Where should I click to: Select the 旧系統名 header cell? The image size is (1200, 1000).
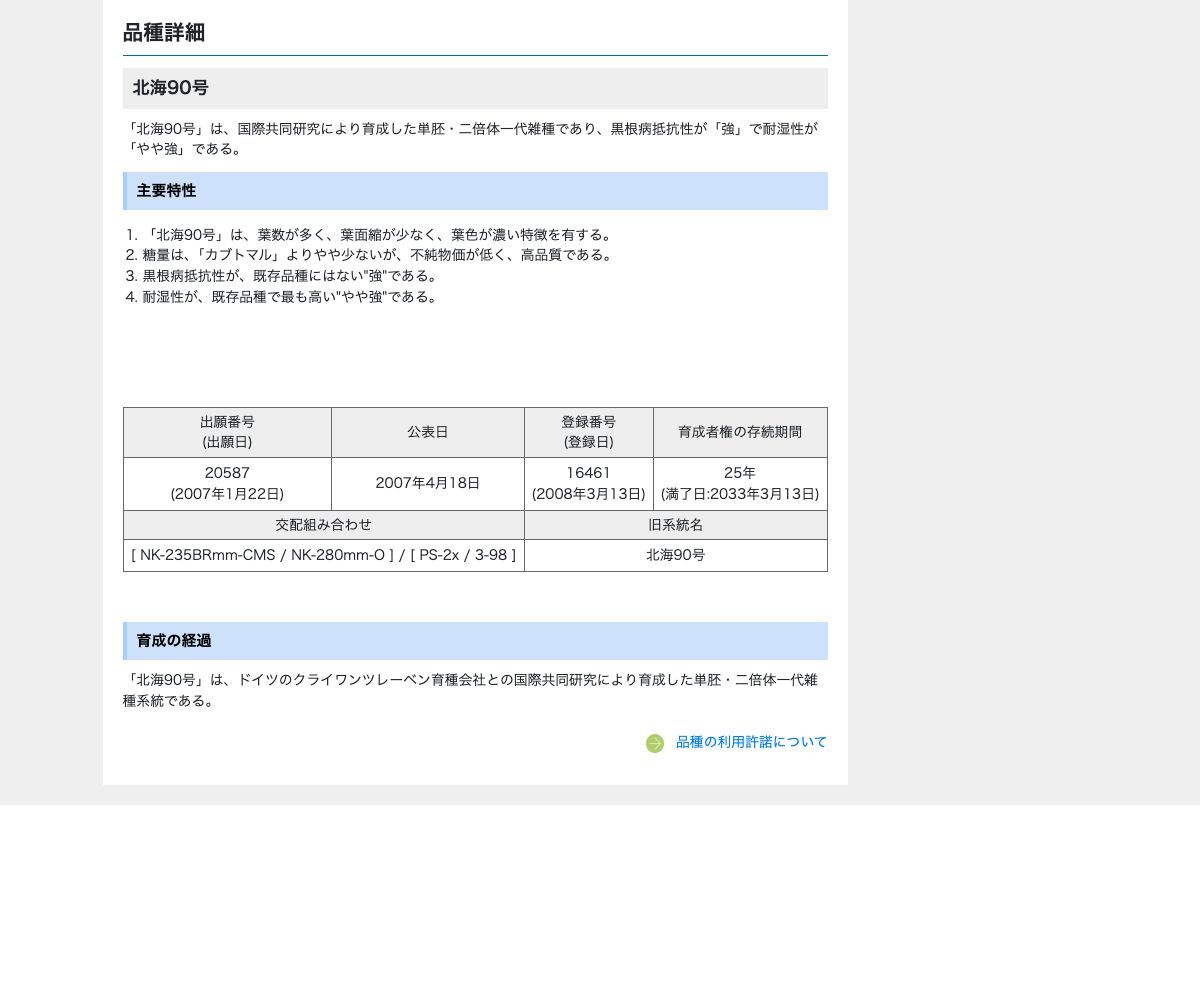click(675, 524)
